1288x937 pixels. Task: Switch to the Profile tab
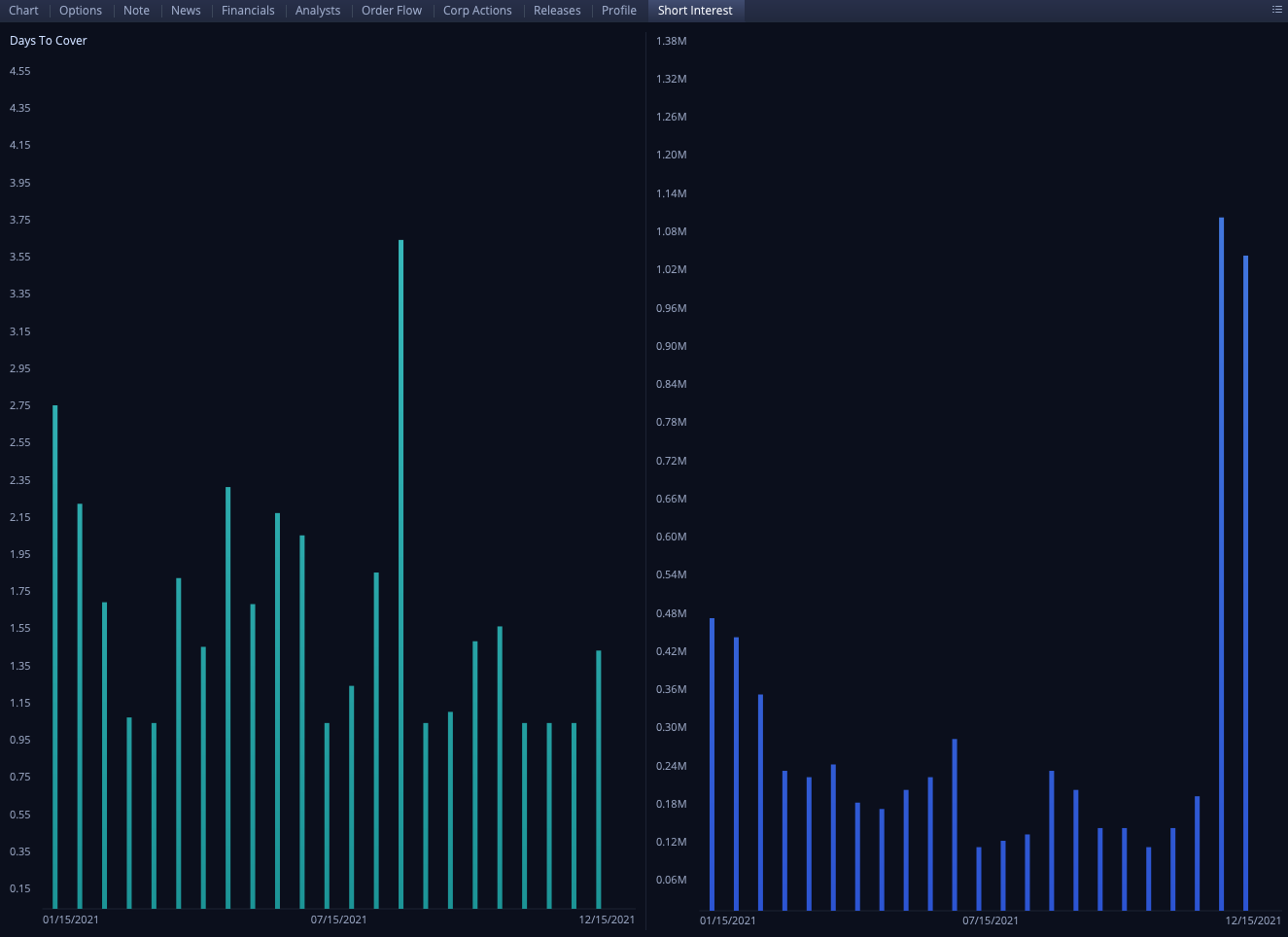pyautogui.click(x=618, y=10)
